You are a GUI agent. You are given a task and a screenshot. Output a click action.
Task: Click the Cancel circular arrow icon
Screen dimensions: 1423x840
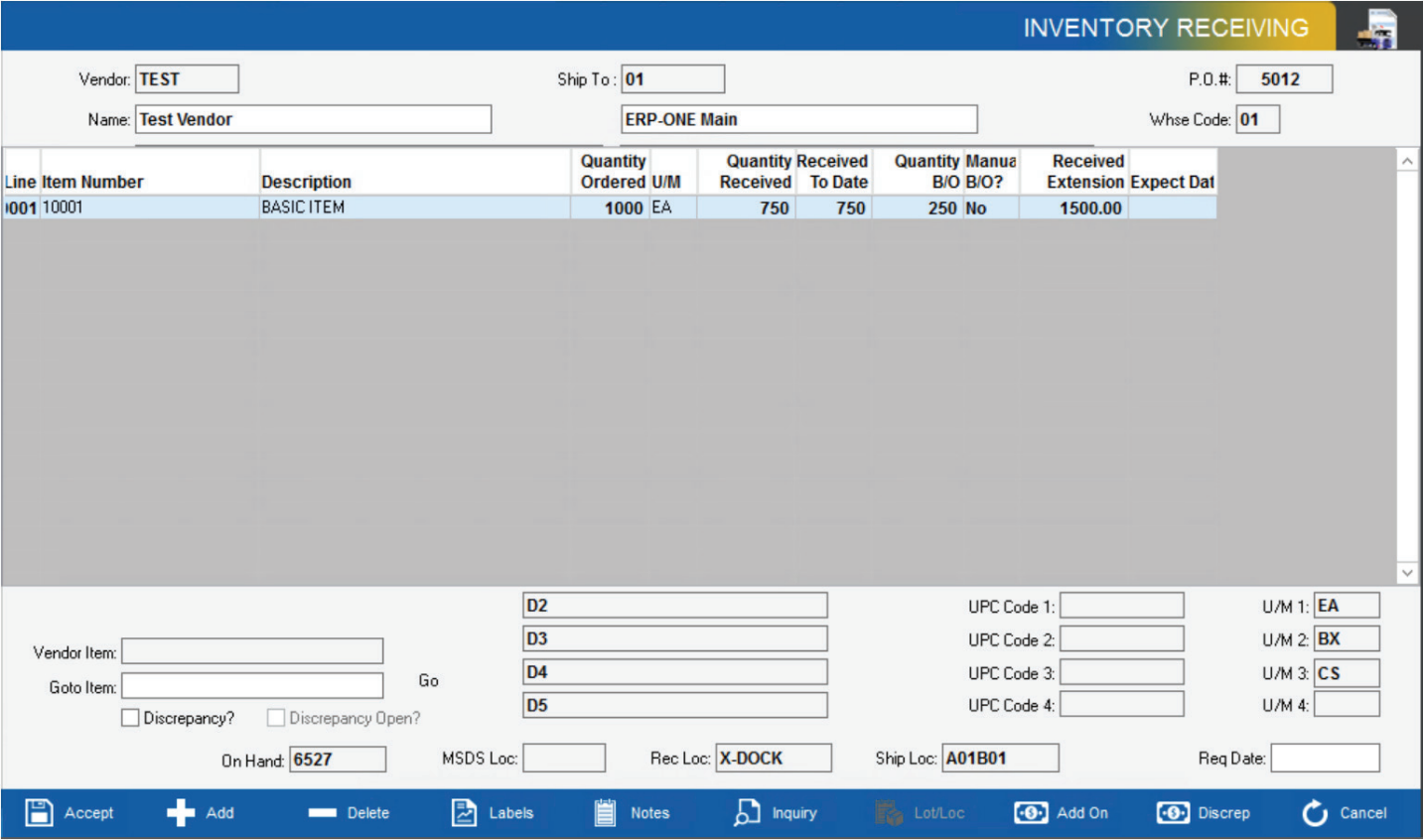[1314, 812]
